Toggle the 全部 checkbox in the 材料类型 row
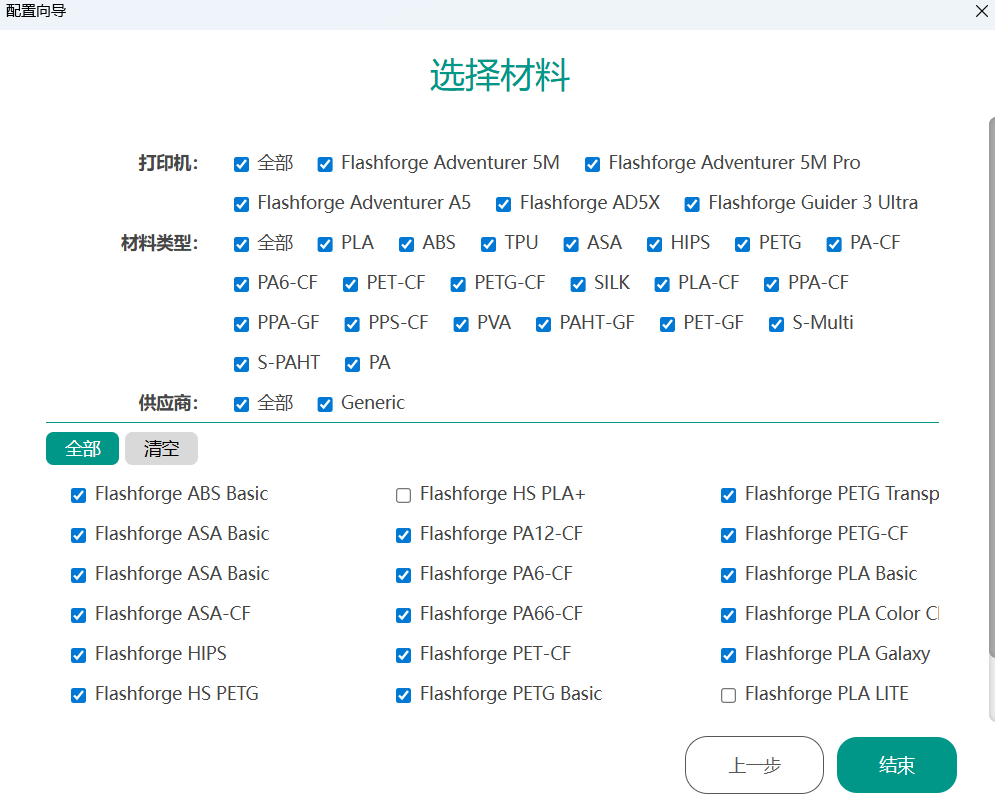The width and height of the screenshot is (995, 805). (x=241, y=244)
